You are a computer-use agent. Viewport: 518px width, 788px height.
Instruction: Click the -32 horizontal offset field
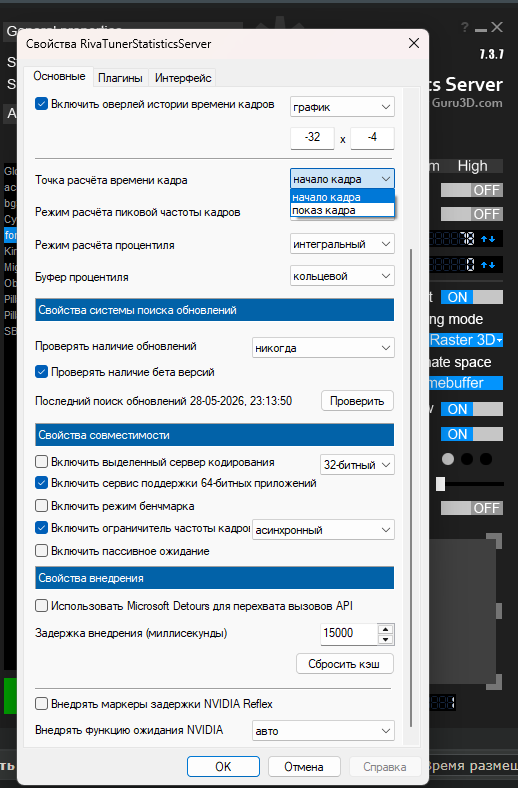tap(312, 138)
